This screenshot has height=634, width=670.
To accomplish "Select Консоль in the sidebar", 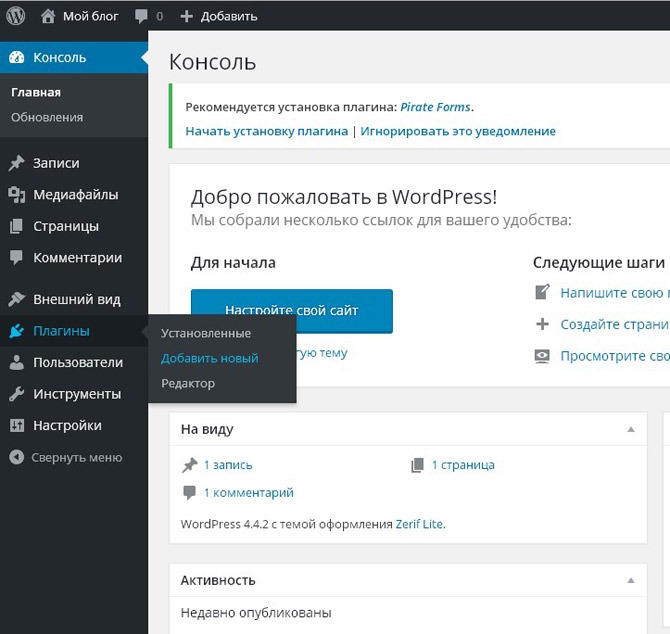I will coord(74,57).
